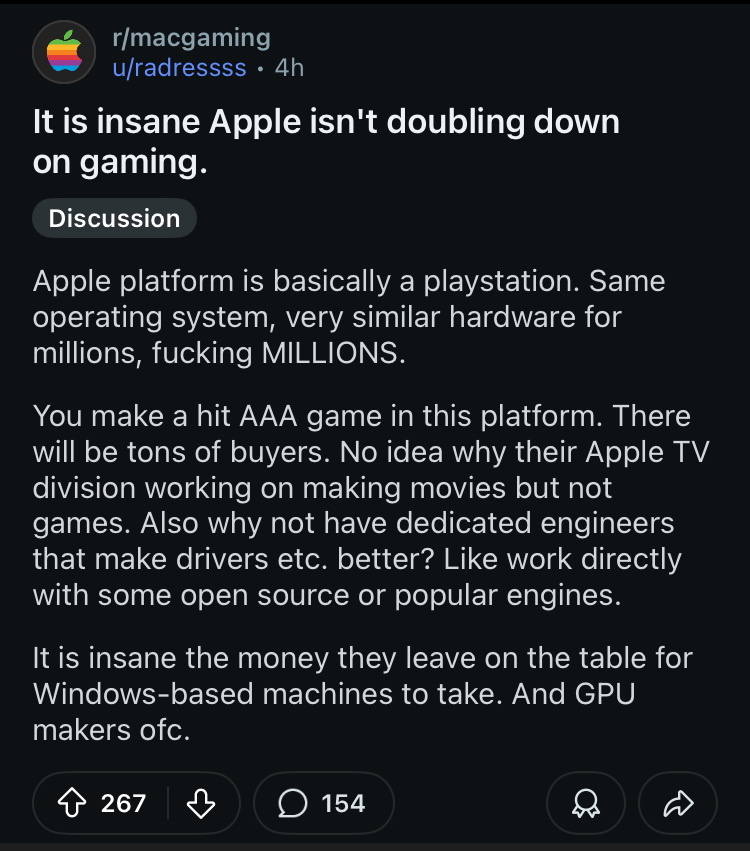The image size is (750, 851).
Task: View the u/radressss user profile
Action: click(x=180, y=68)
